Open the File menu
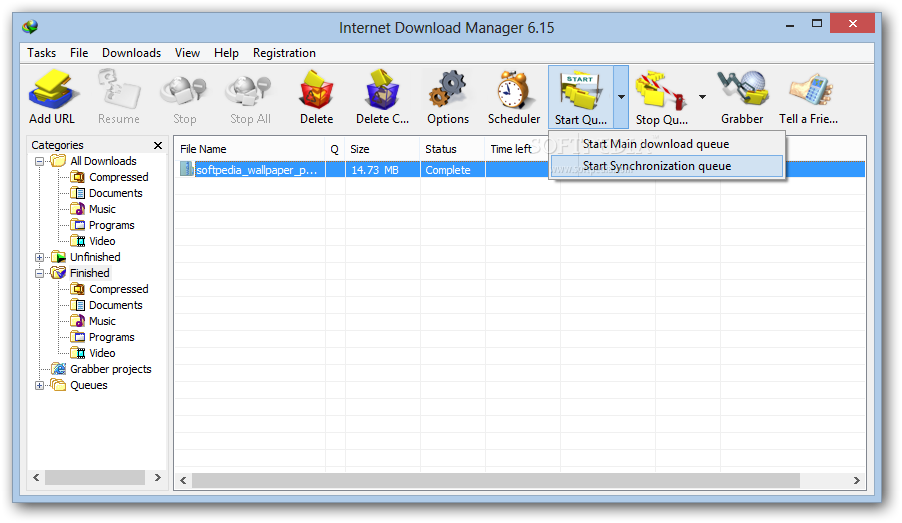 click(79, 53)
